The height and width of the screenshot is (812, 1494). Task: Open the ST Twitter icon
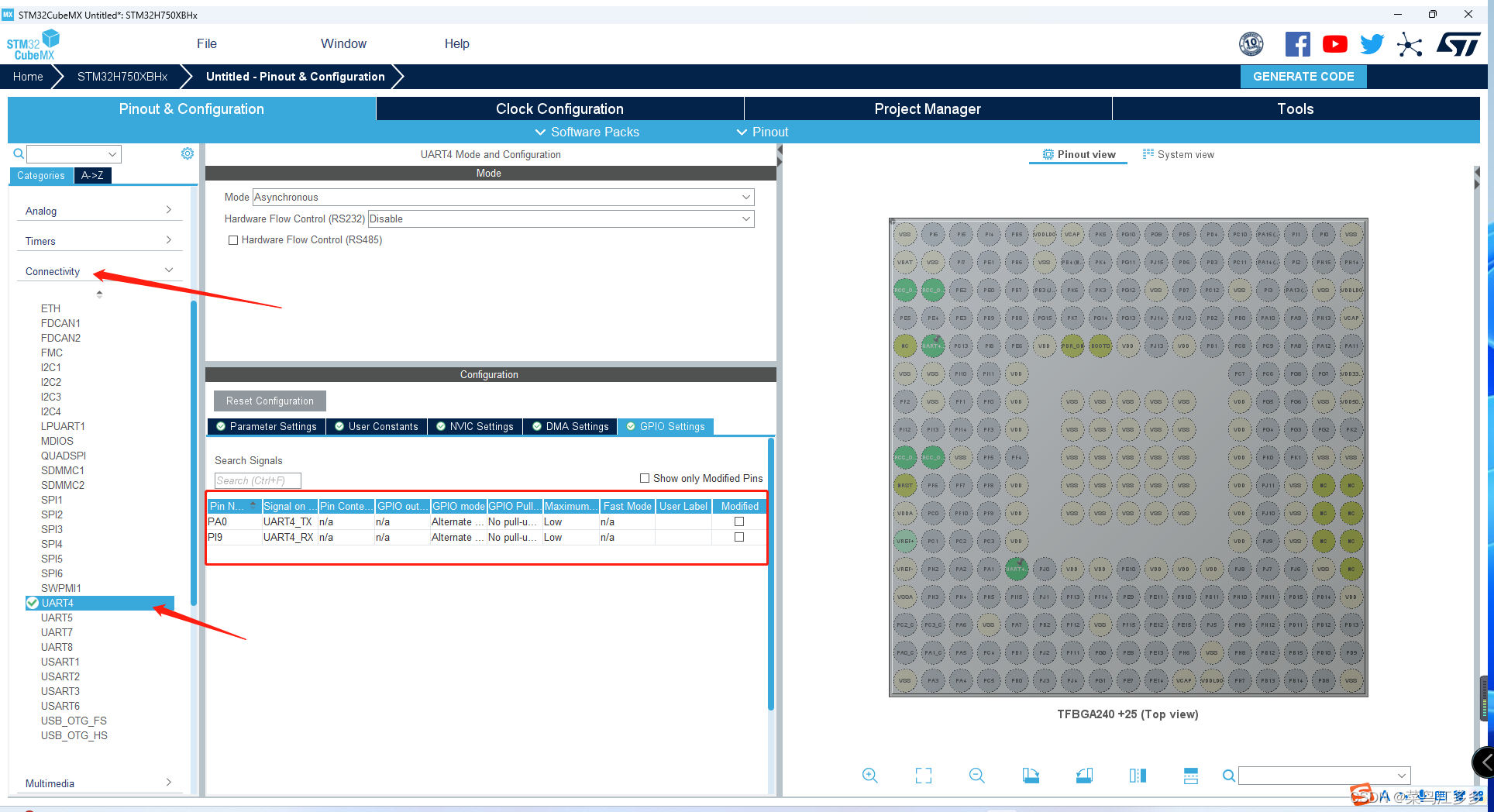(1372, 44)
